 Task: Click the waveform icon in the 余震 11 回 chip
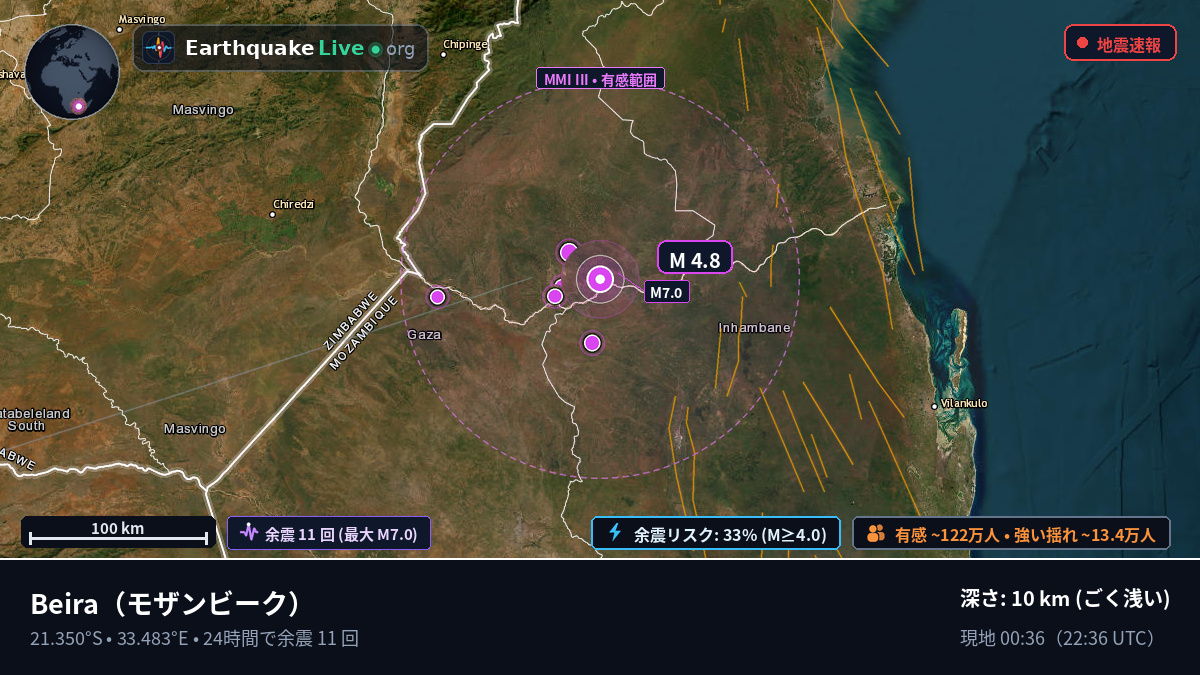click(x=249, y=533)
